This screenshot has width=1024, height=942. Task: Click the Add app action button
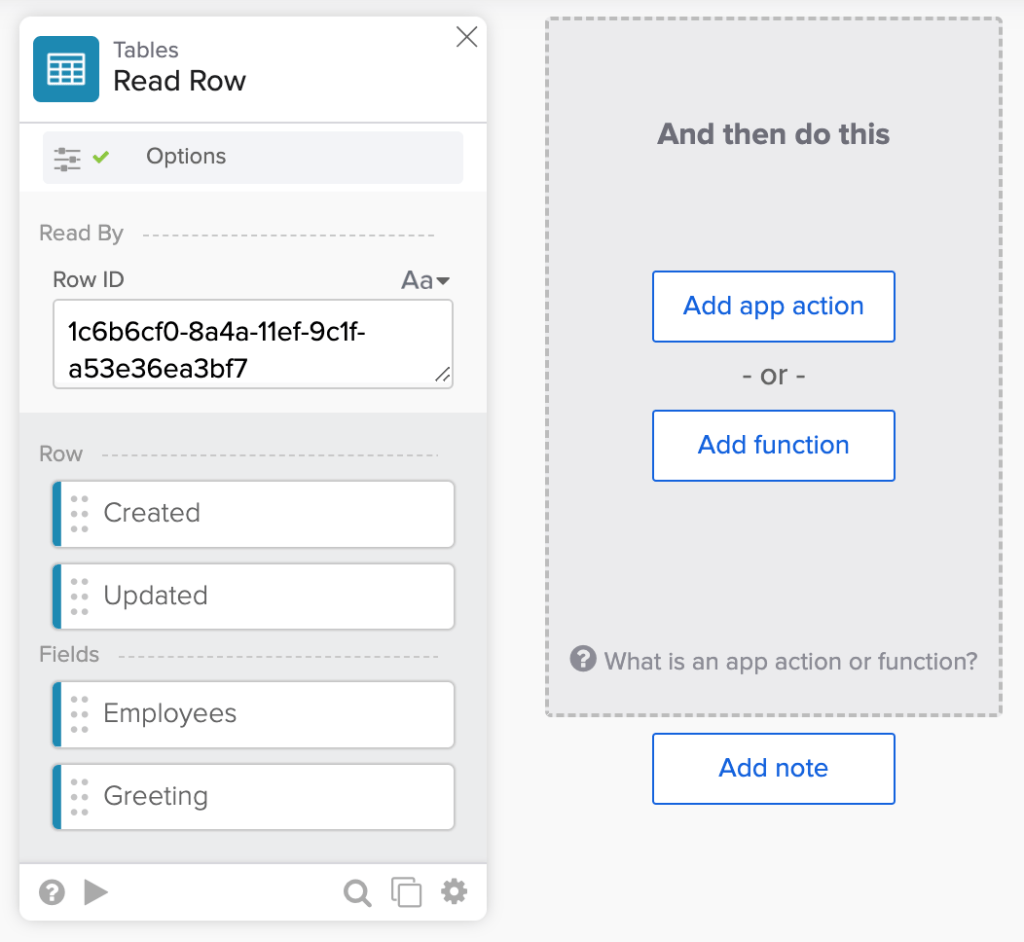point(773,307)
